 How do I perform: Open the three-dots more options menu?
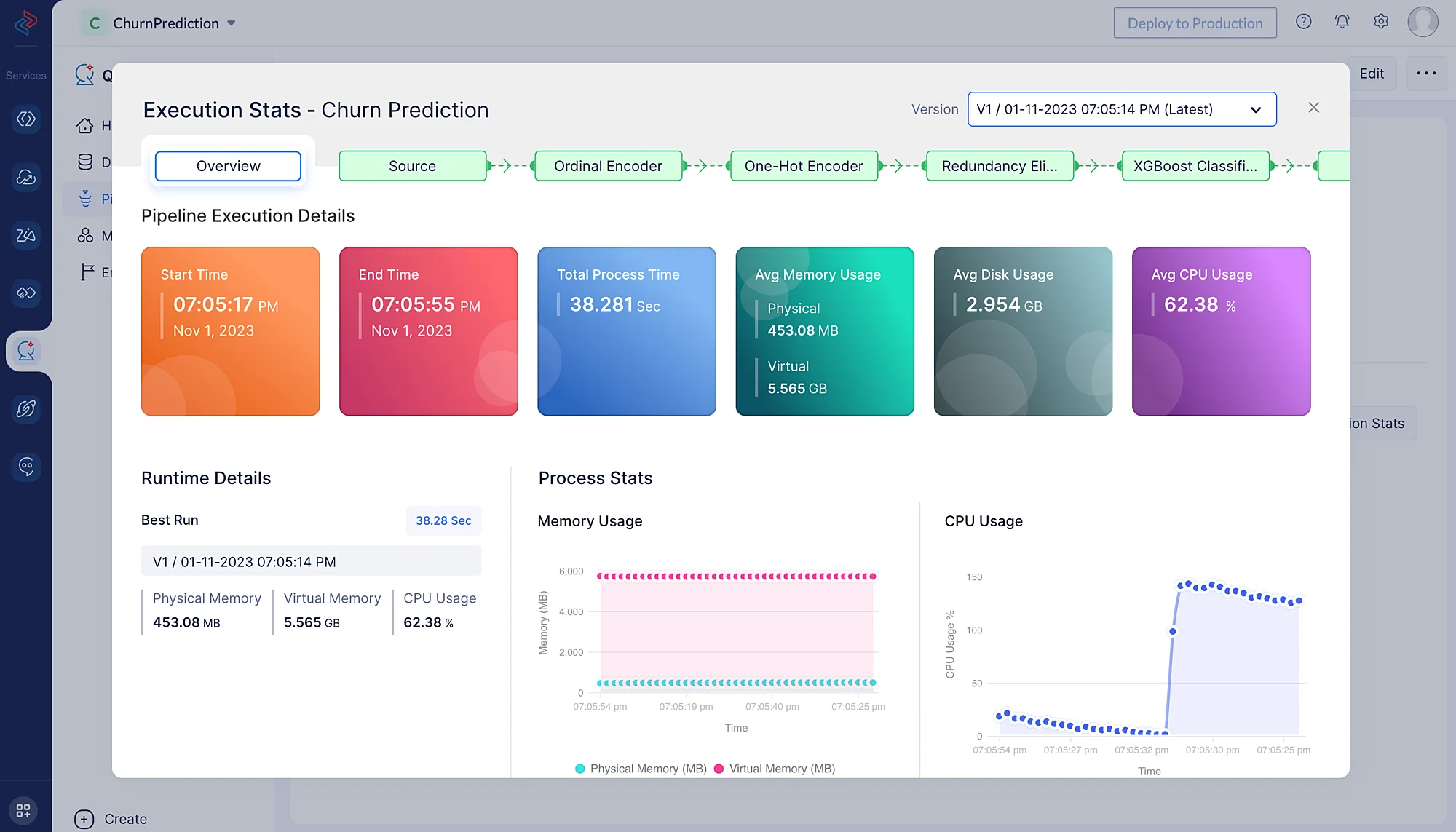tap(1426, 74)
